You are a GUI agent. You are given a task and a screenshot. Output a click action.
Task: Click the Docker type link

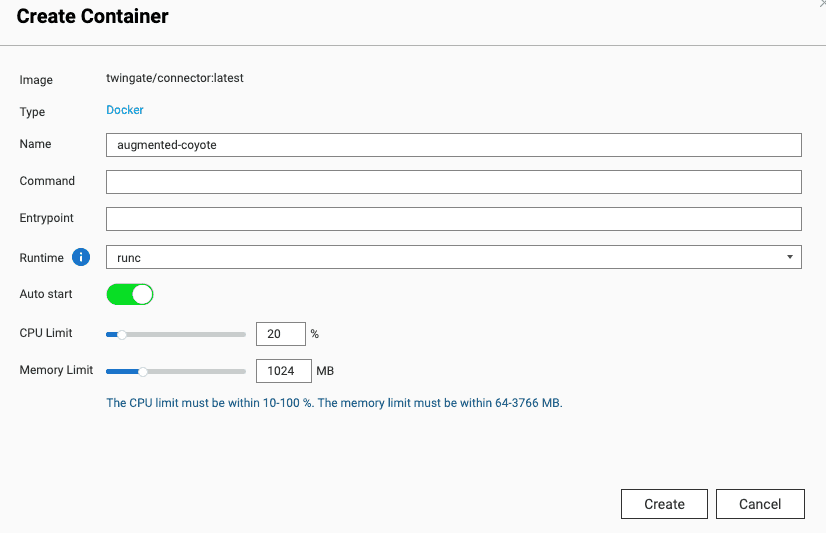tap(125, 111)
